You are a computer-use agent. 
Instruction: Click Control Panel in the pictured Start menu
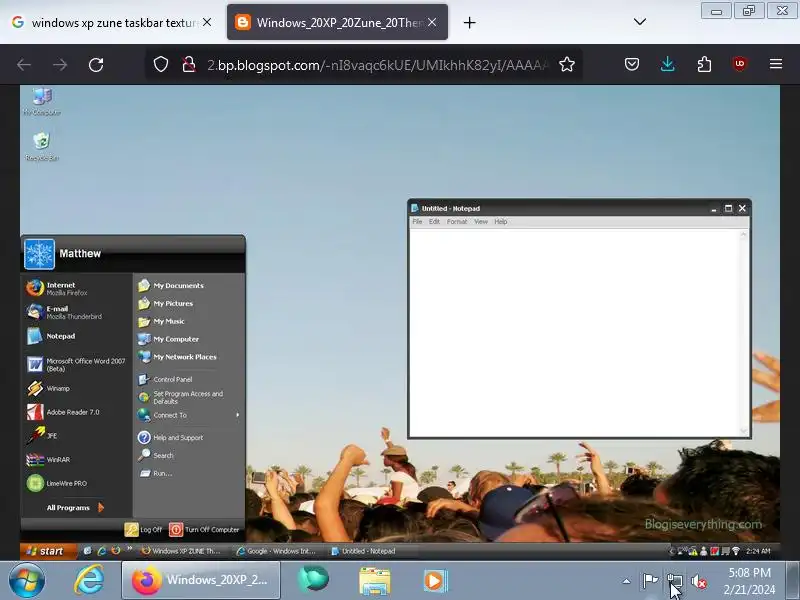(x=172, y=380)
